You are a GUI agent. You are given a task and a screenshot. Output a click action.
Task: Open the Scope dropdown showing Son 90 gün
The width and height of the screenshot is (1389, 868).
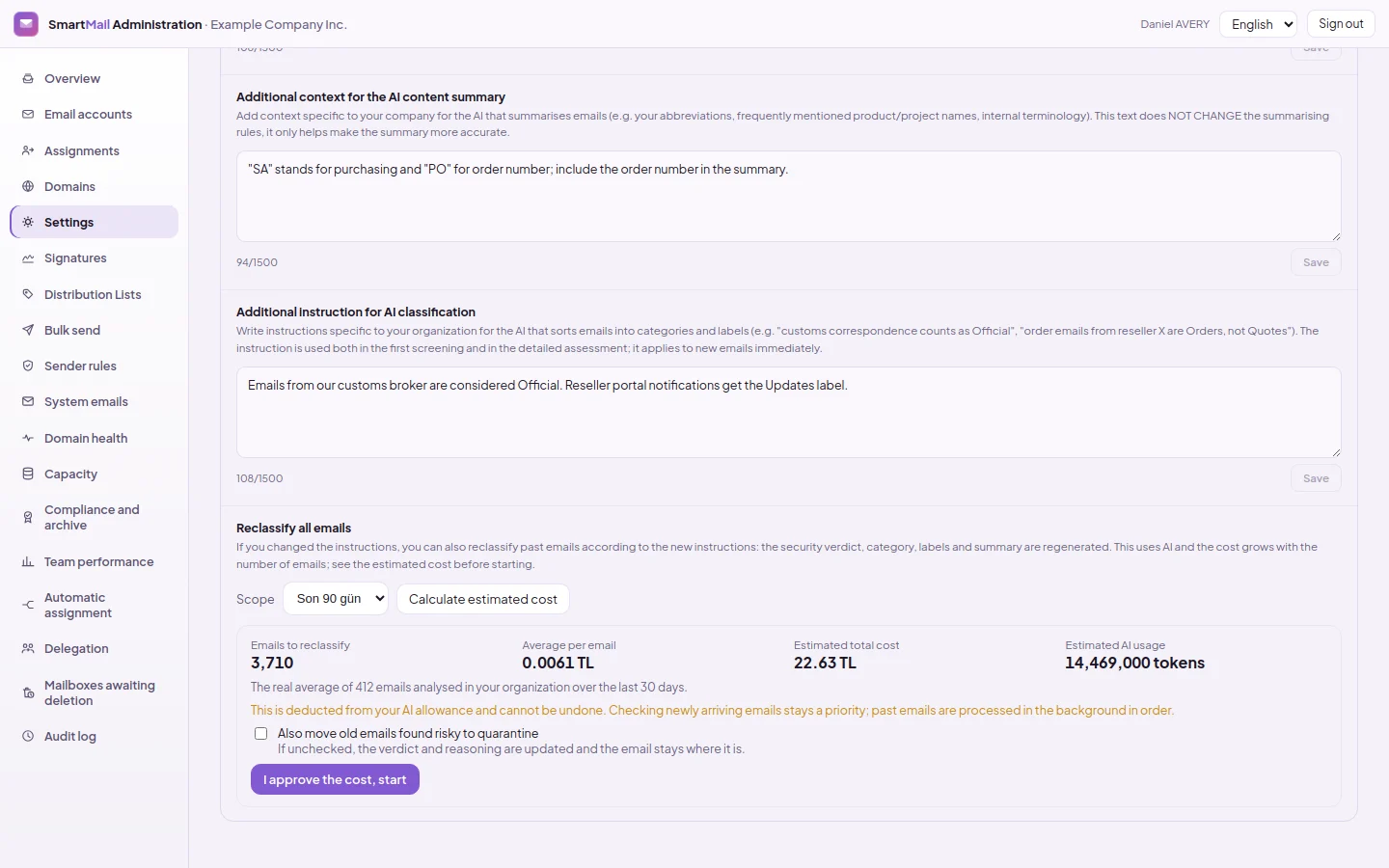[x=336, y=599]
